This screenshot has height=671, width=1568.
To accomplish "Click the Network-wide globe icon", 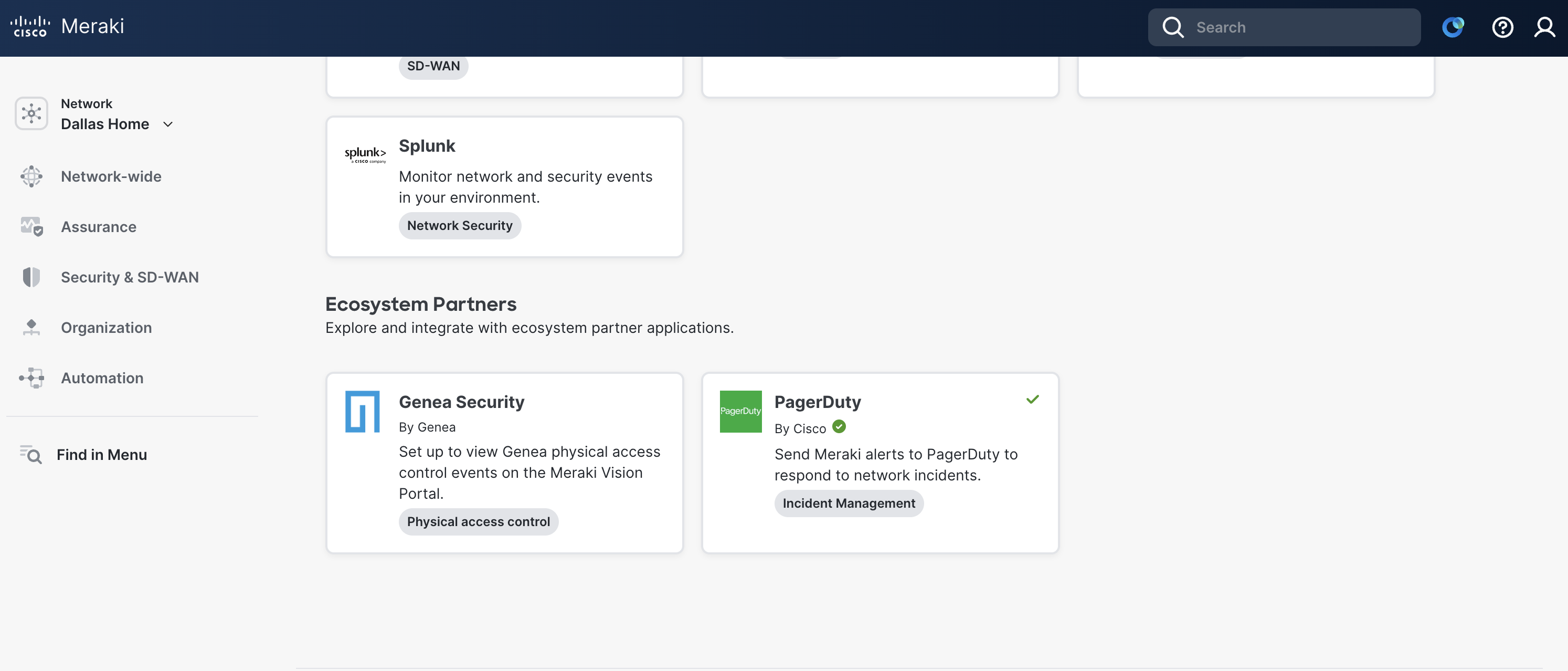I will pos(31,176).
